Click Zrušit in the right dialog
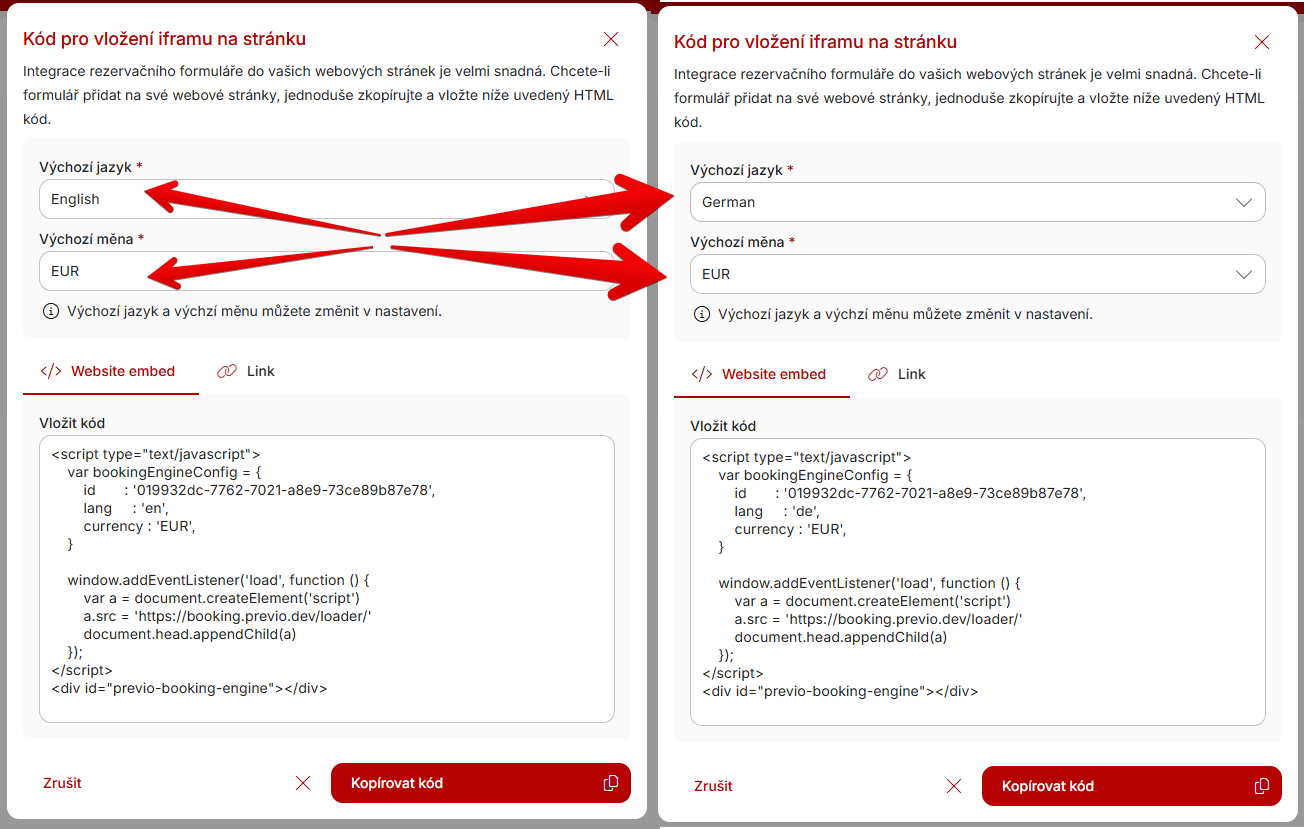The height and width of the screenshot is (829, 1304). click(x=713, y=786)
